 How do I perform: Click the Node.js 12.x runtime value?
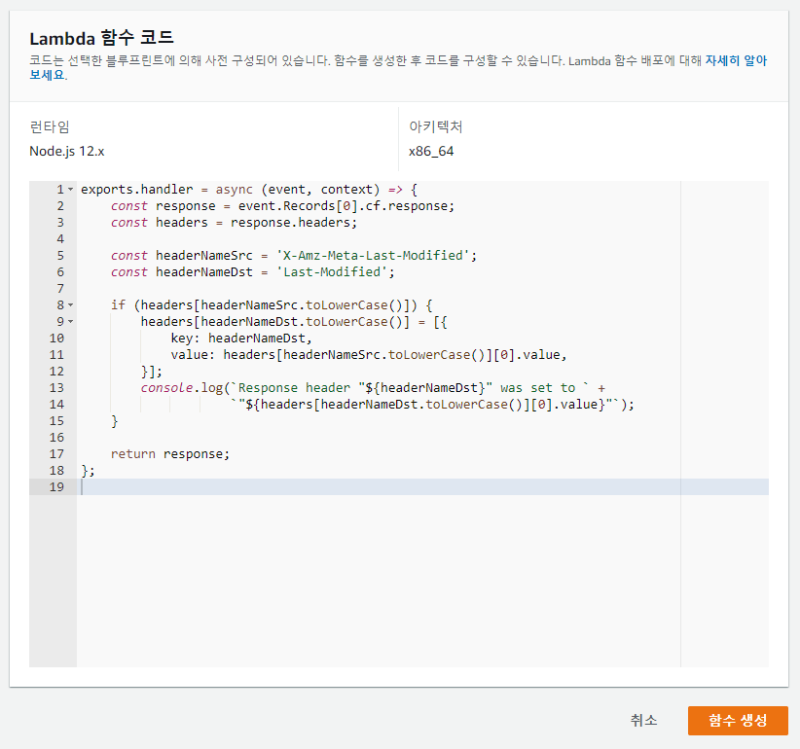click(x=65, y=151)
